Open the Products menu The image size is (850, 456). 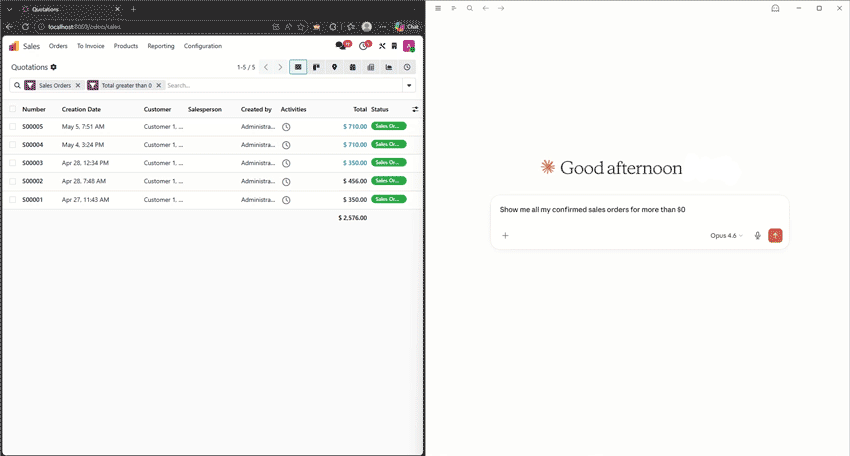coord(126,46)
